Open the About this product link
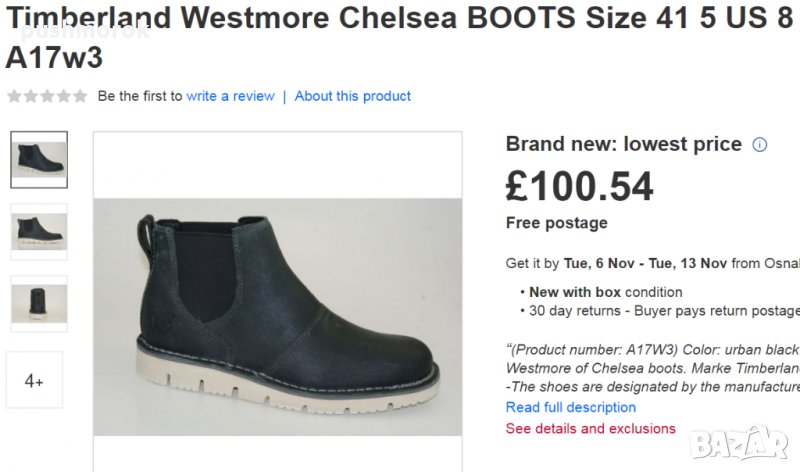Image resolution: width=800 pixels, height=472 pixels. 353,96
